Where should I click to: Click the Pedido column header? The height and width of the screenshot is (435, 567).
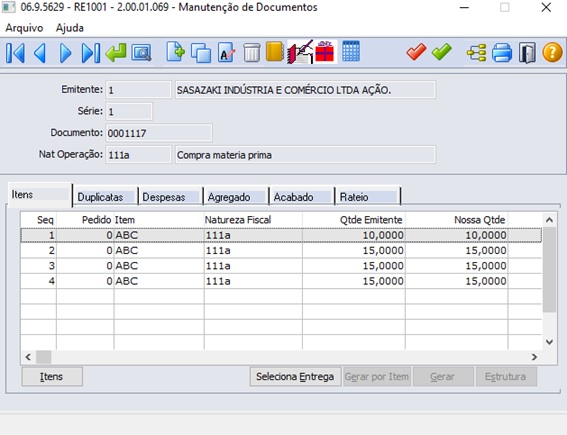(x=85, y=220)
